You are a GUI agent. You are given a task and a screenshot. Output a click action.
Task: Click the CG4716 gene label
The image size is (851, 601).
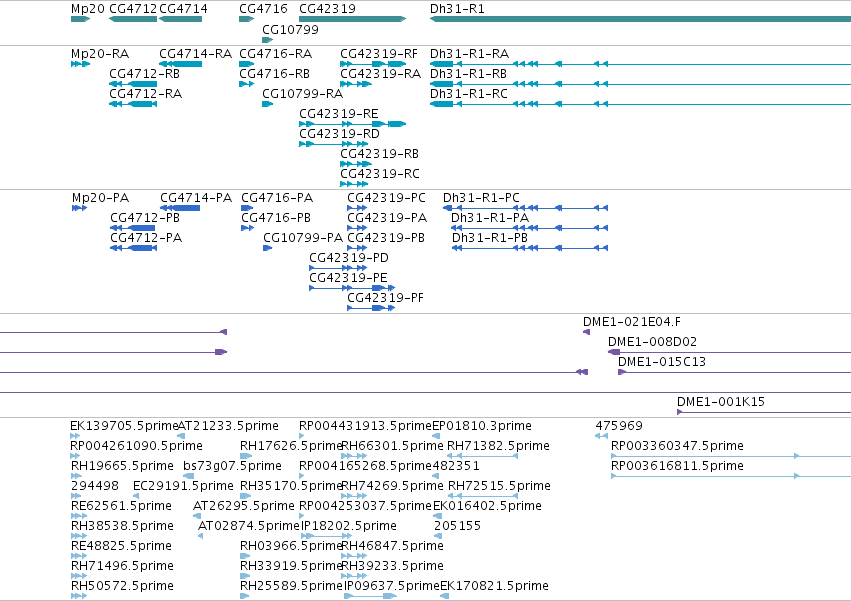click(263, 9)
